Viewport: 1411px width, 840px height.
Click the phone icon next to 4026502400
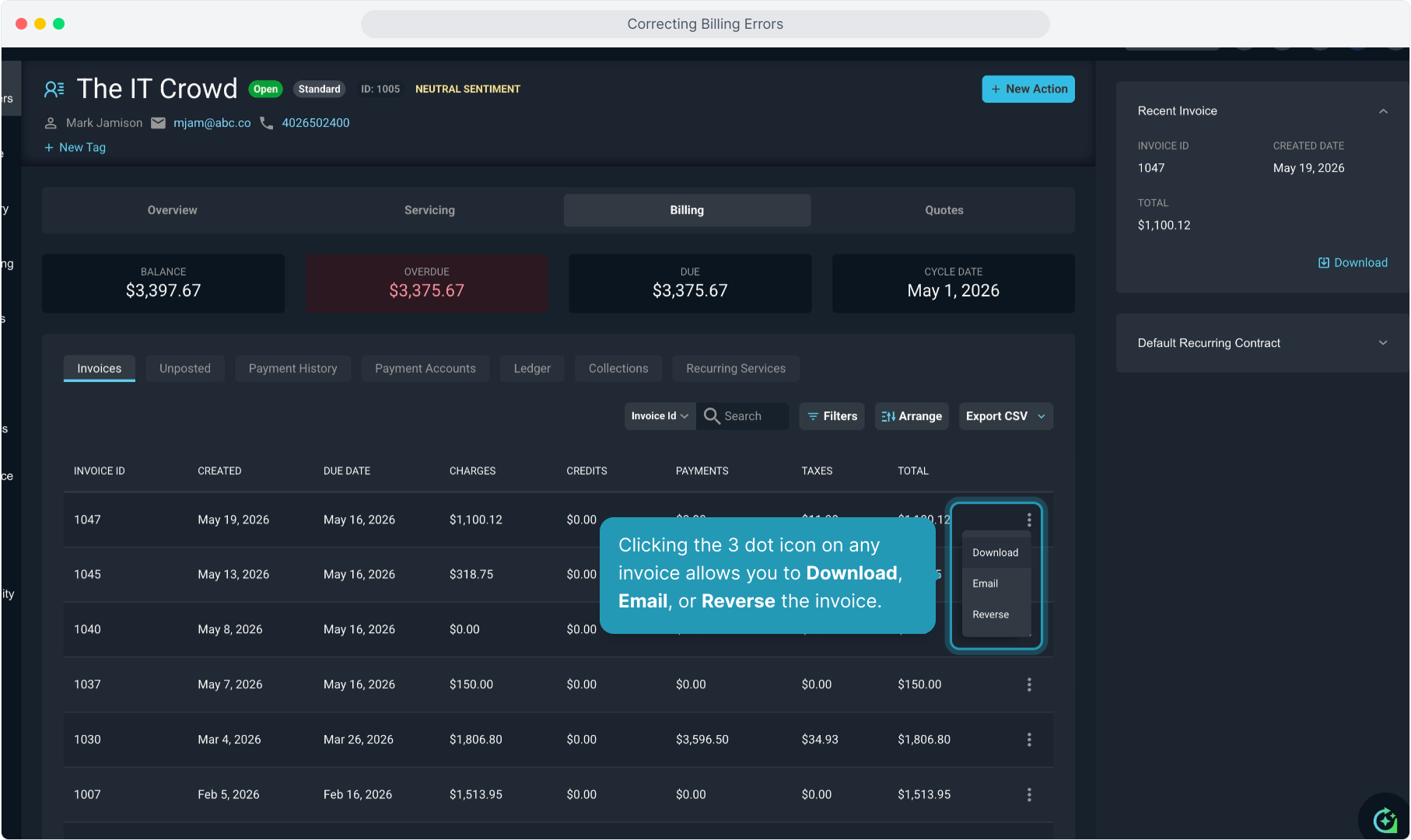tap(266, 123)
